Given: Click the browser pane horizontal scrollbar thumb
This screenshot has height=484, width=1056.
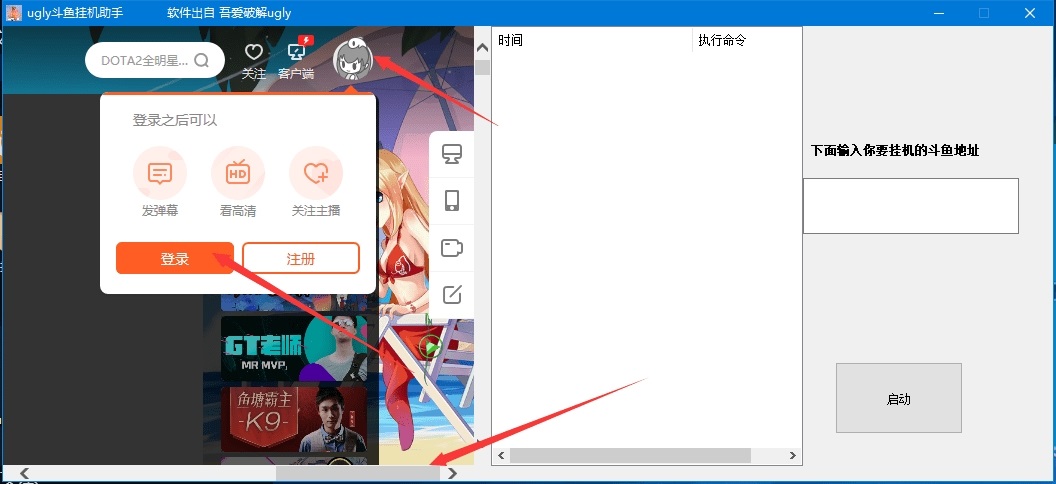Looking at the screenshot, I should coord(358,473).
